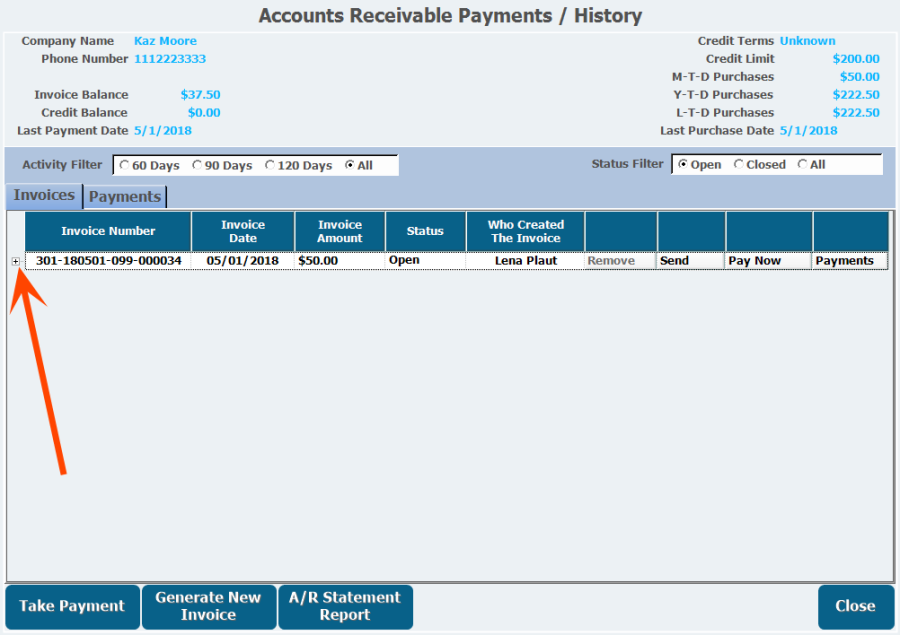Close the Accounts Receivable window
Image resolution: width=900 pixels, height=635 pixels.
pos(855,606)
